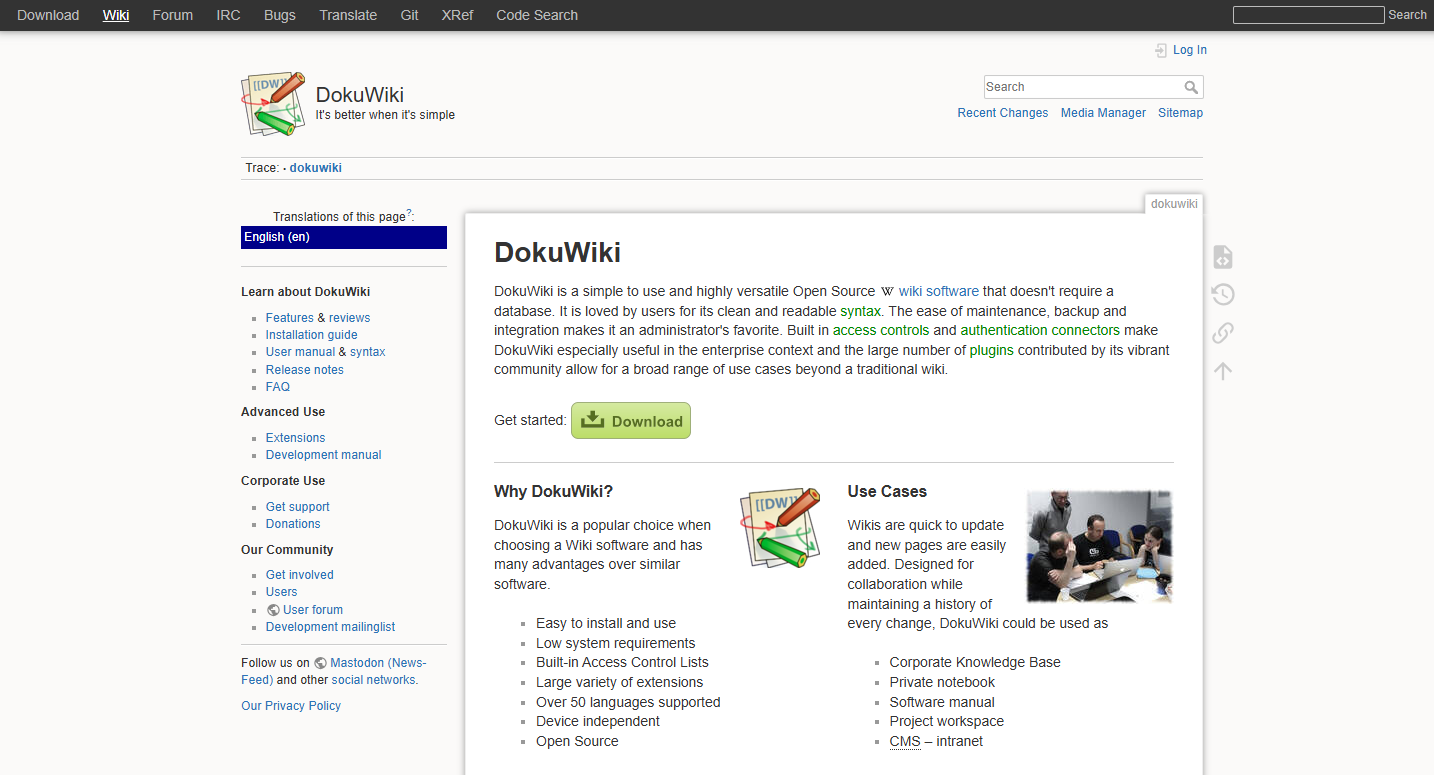The image size is (1434, 775).
Task: Click the dokuwiki page ID tab label
Action: 1174,204
